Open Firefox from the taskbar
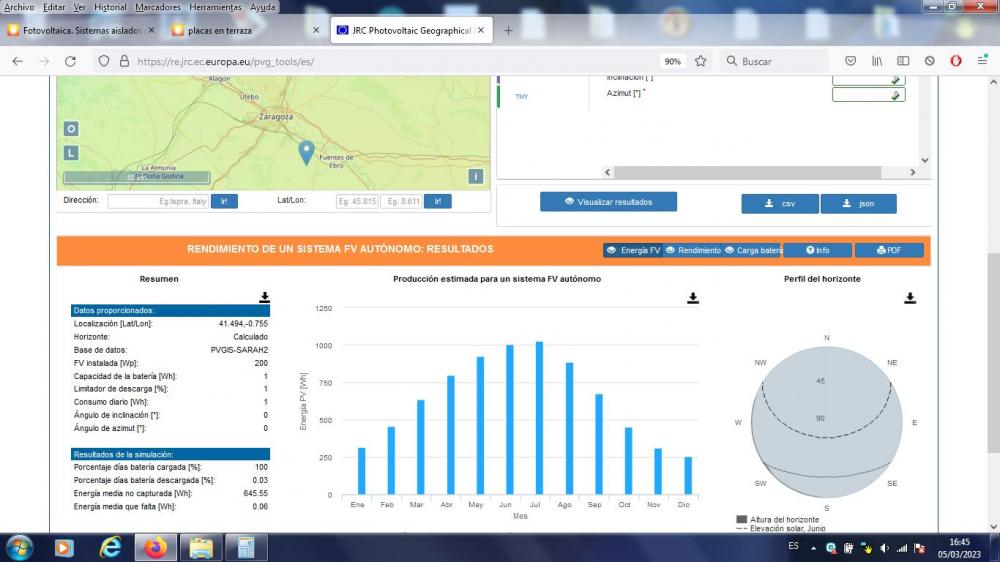1000x562 pixels. coord(155,548)
